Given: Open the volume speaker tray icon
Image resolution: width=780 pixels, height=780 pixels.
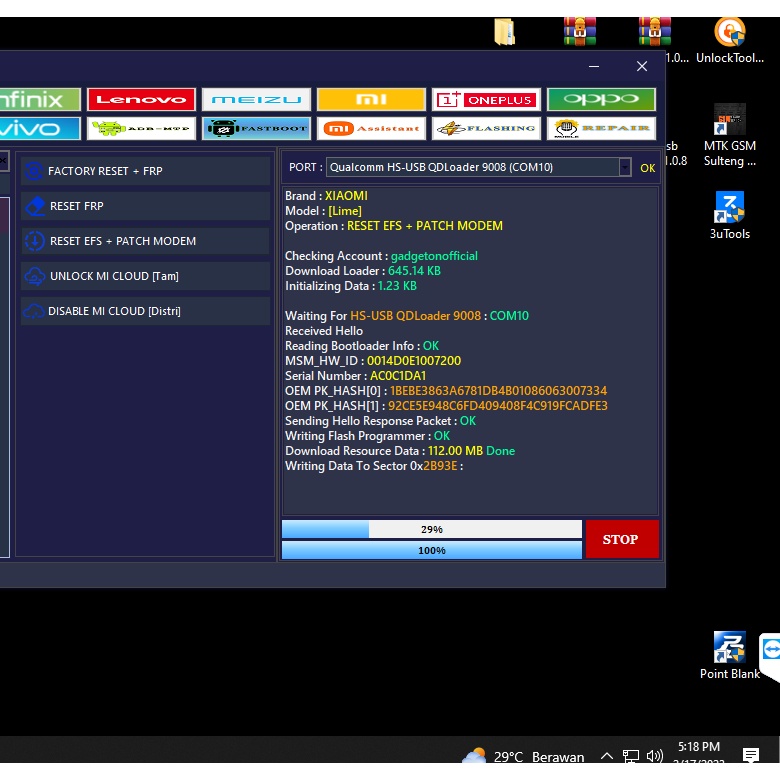Looking at the screenshot, I should [x=654, y=756].
